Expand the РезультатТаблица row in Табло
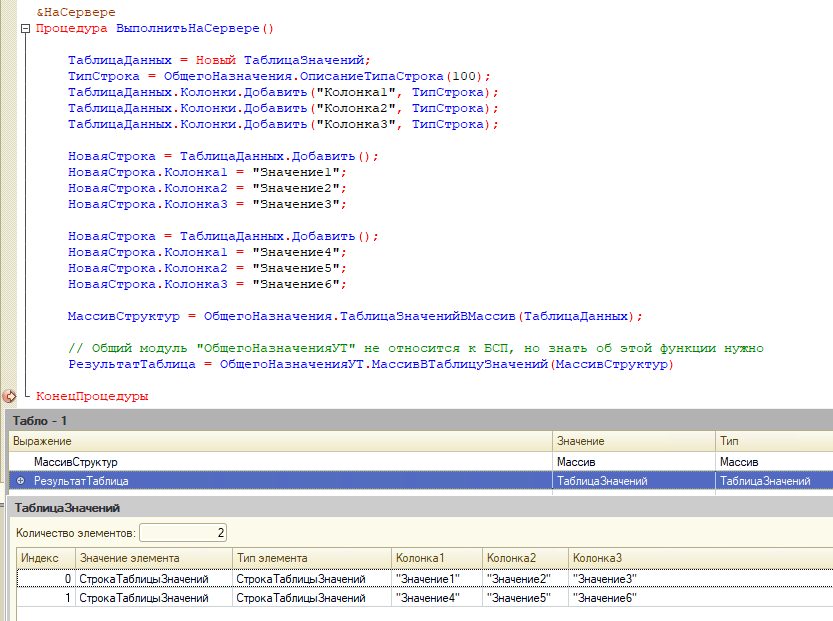This screenshot has height=621, width=833. click(x=20, y=481)
